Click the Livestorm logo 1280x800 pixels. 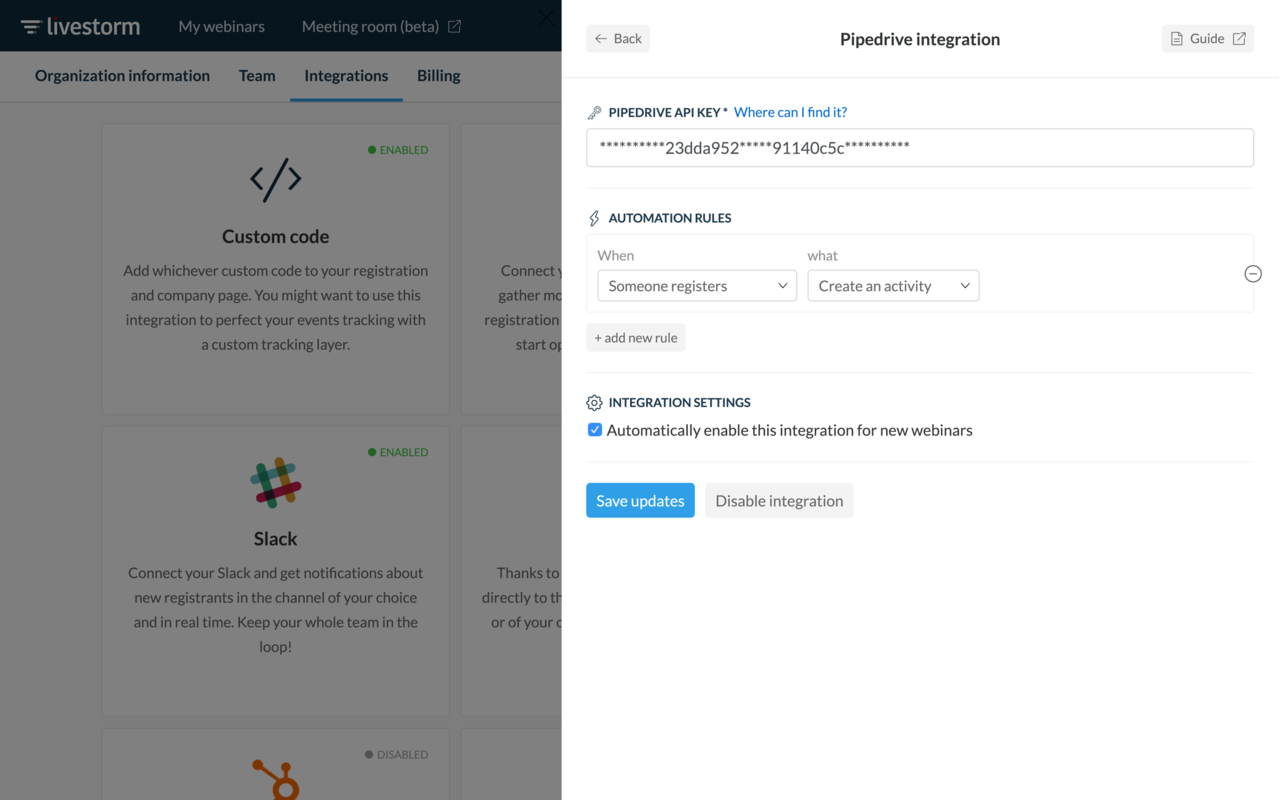click(79, 26)
